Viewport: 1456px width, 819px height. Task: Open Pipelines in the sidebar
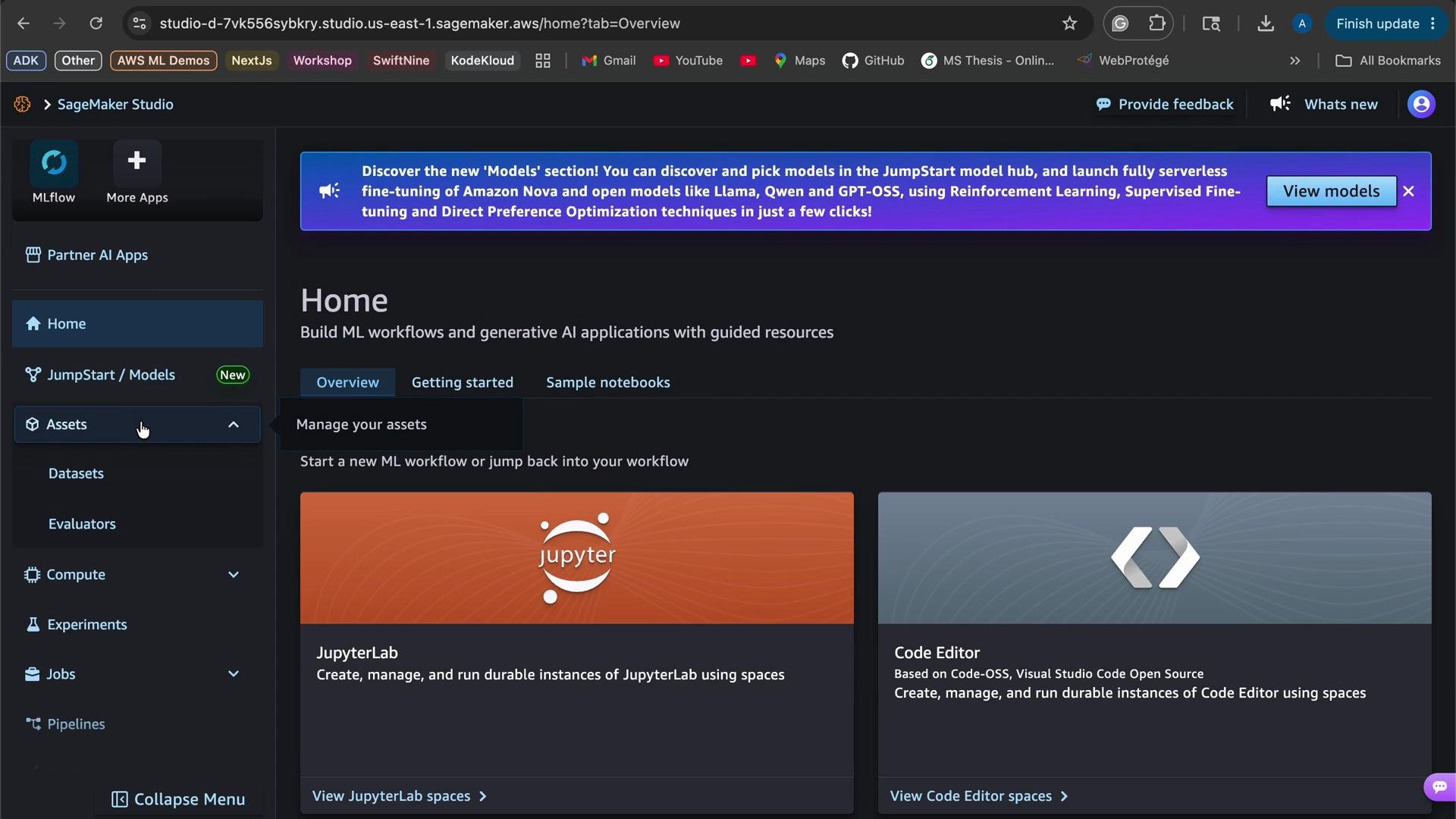(137, 724)
